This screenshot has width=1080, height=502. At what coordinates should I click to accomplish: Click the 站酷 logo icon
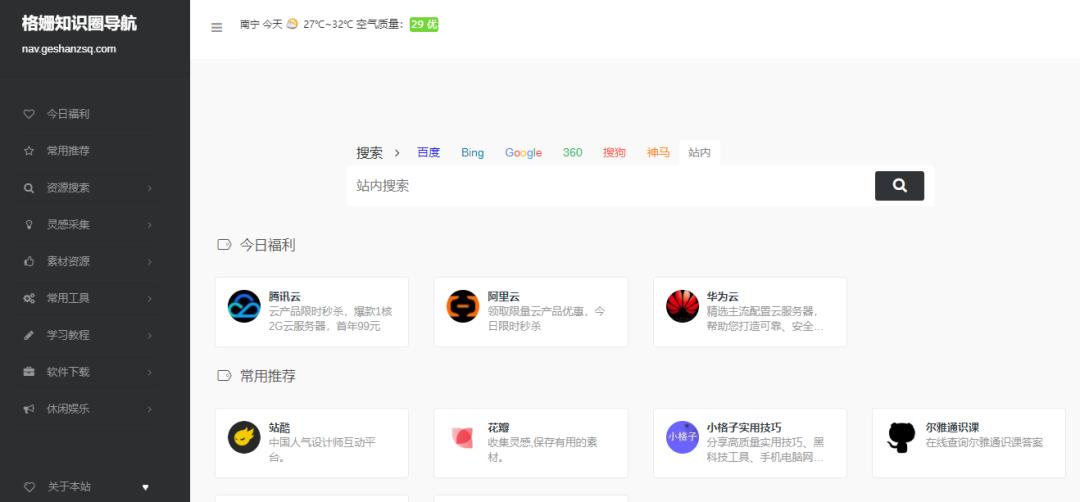[244, 437]
